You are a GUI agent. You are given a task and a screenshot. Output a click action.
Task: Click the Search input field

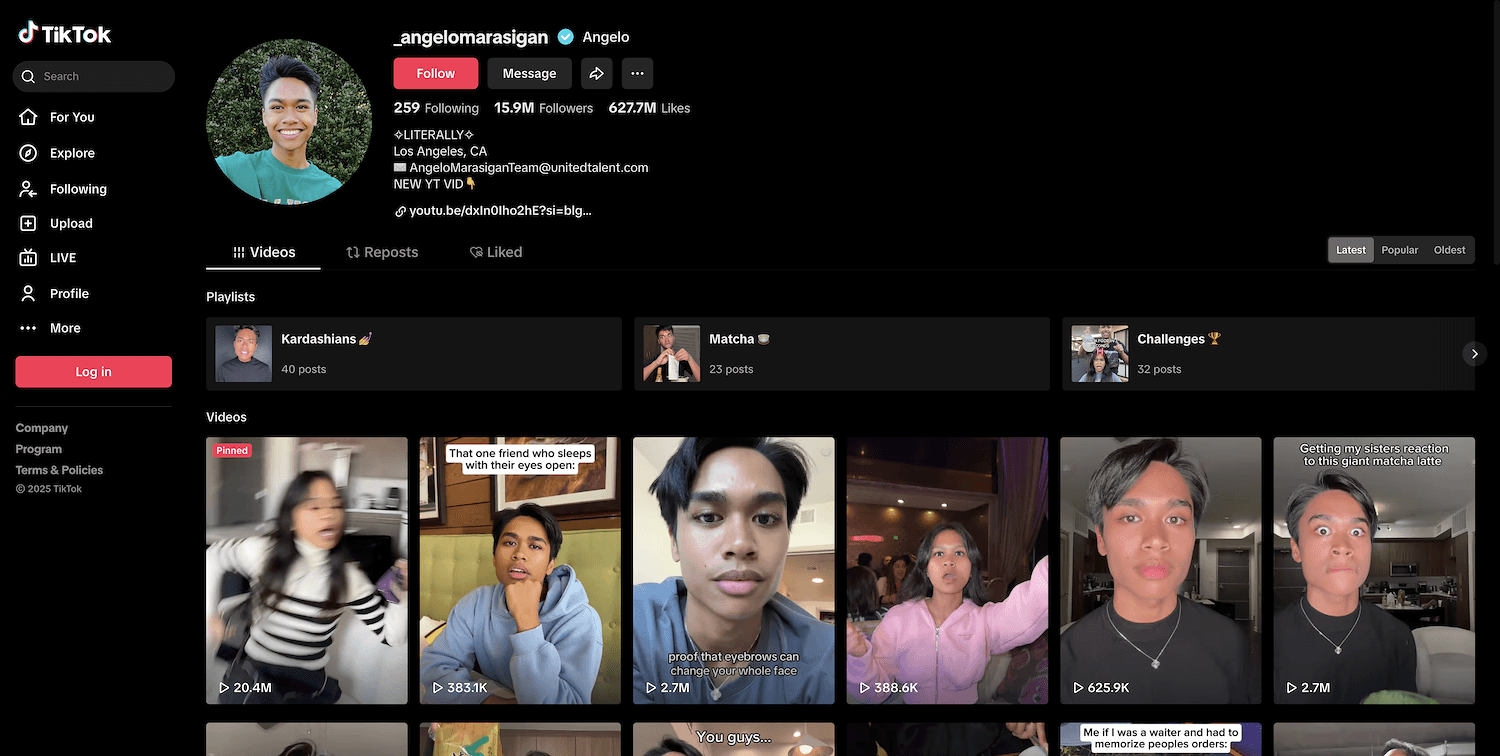pyautogui.click(x=100, y=76)
